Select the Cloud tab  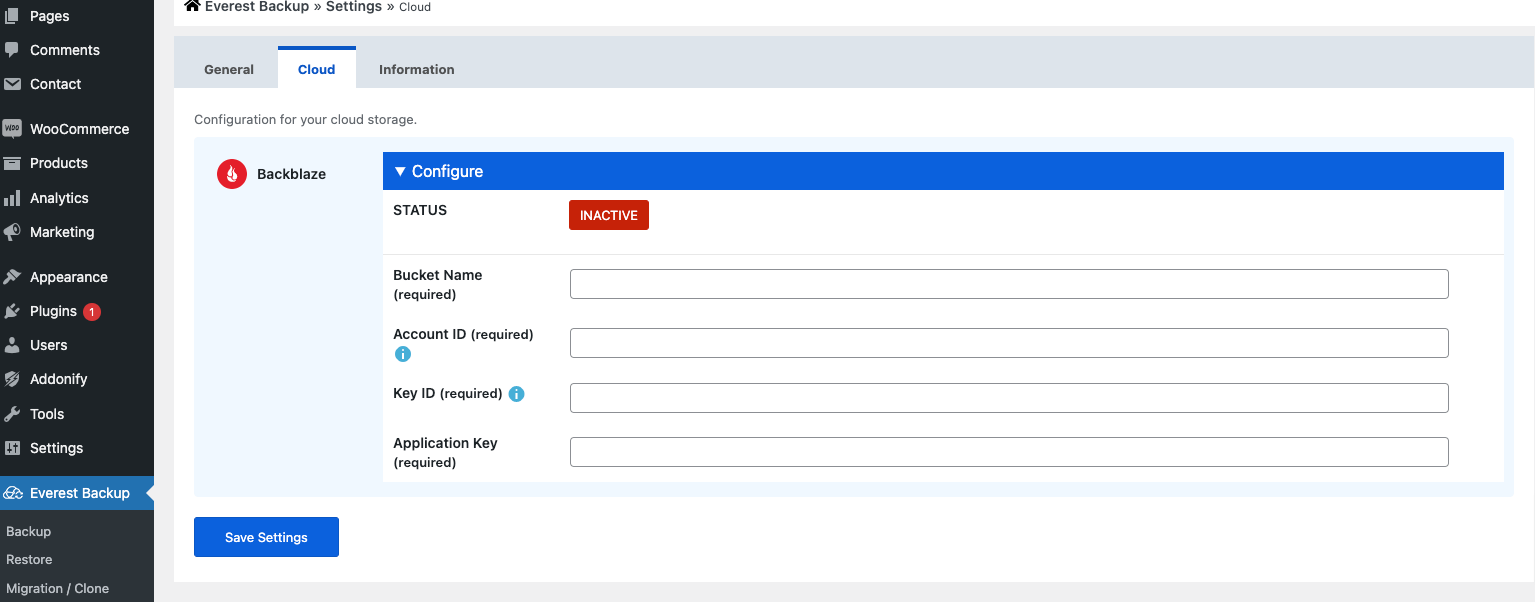pos(316,69)
